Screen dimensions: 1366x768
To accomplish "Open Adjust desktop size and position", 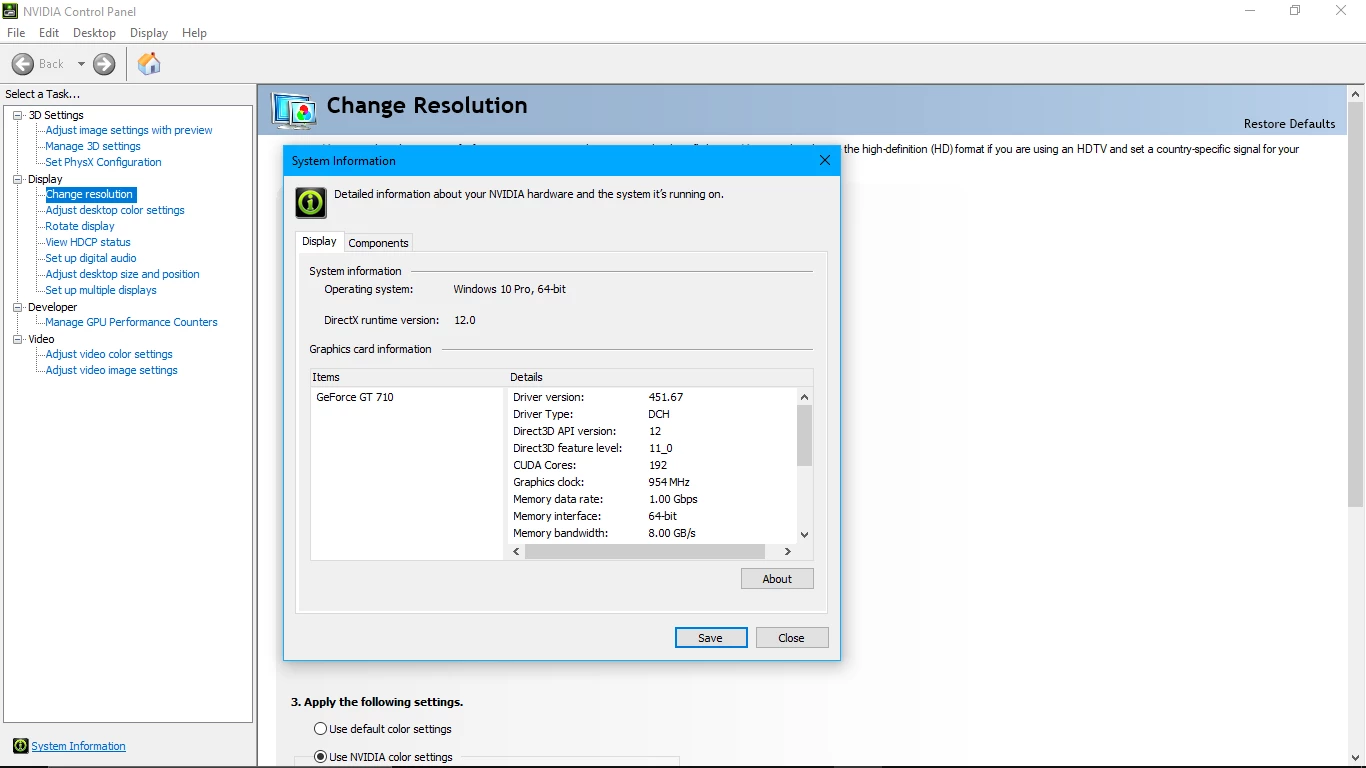I will pos(122,274).
